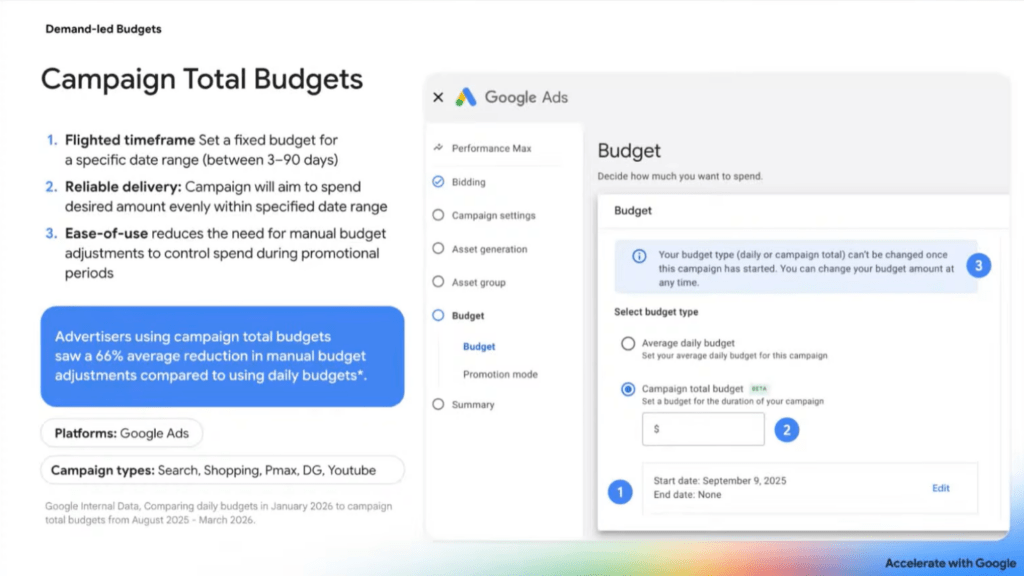Select the Campaign total budget option

click(x=628, y=389)
